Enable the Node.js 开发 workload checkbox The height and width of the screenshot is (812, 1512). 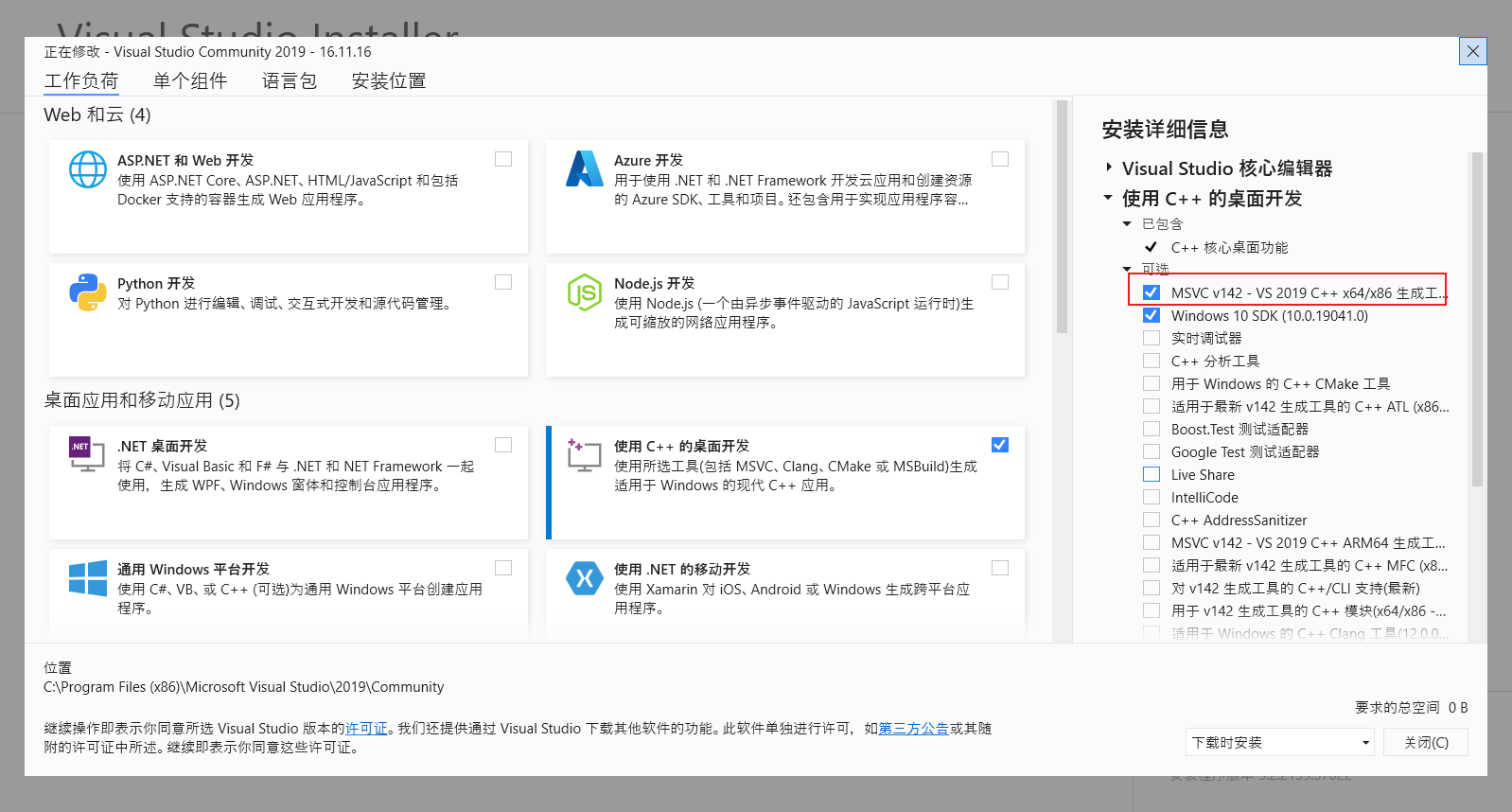[1000, 282]
